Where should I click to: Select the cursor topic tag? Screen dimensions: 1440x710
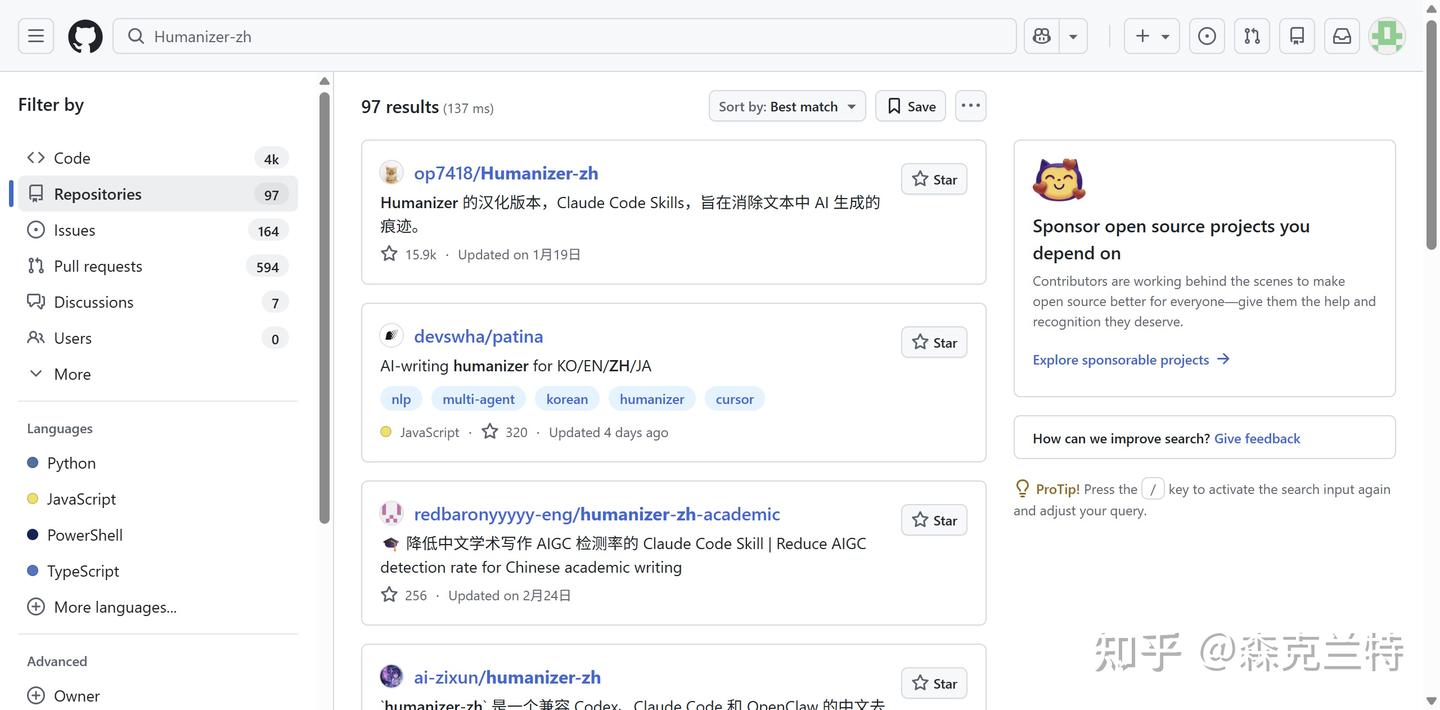coord(735,399)
